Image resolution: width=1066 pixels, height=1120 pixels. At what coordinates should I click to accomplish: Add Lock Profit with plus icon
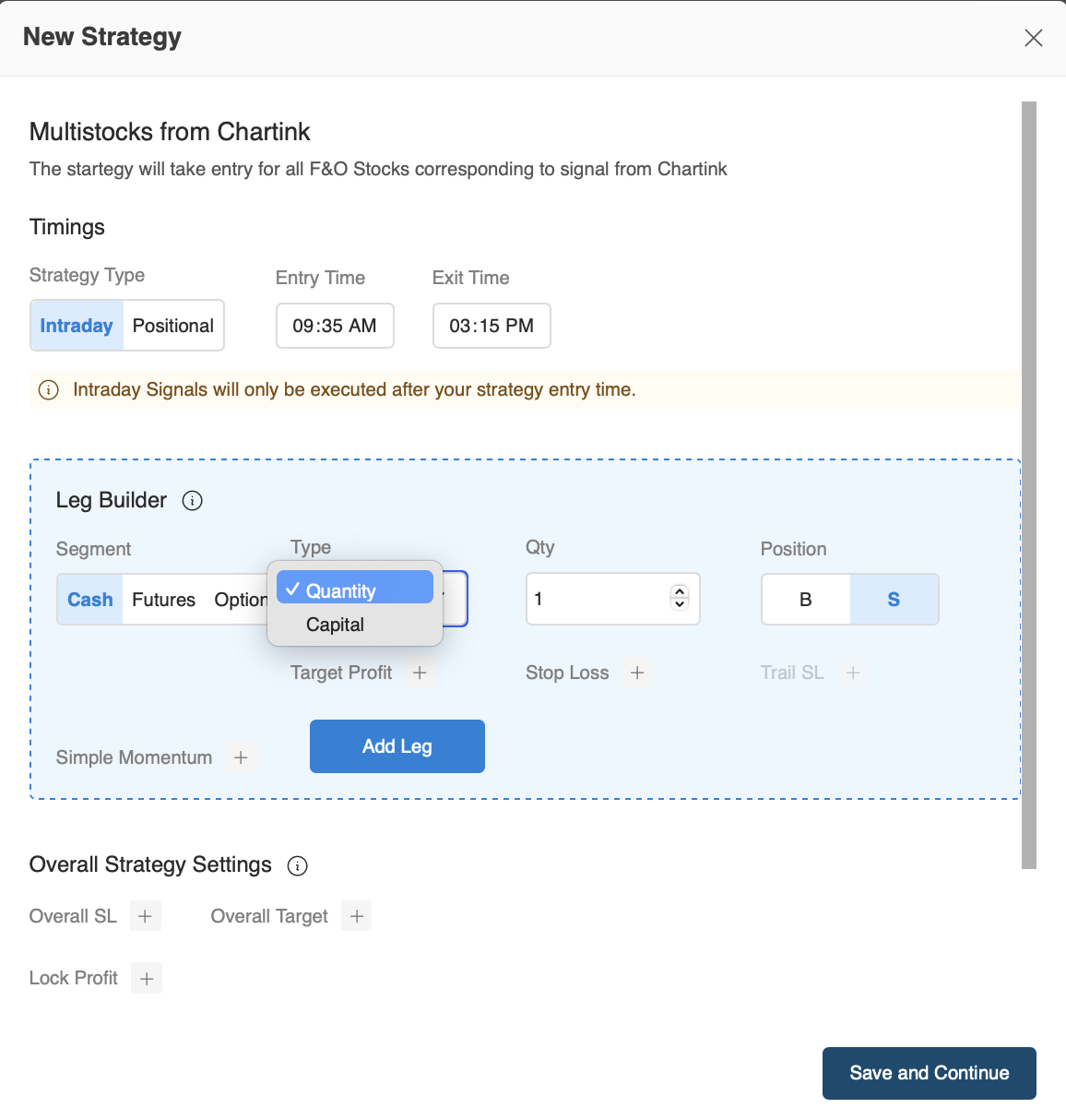click(147, 978)
